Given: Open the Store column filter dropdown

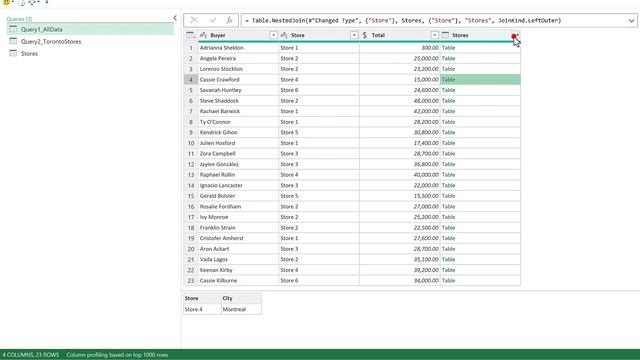Looking at the screenshot, I should pos(354,36).
